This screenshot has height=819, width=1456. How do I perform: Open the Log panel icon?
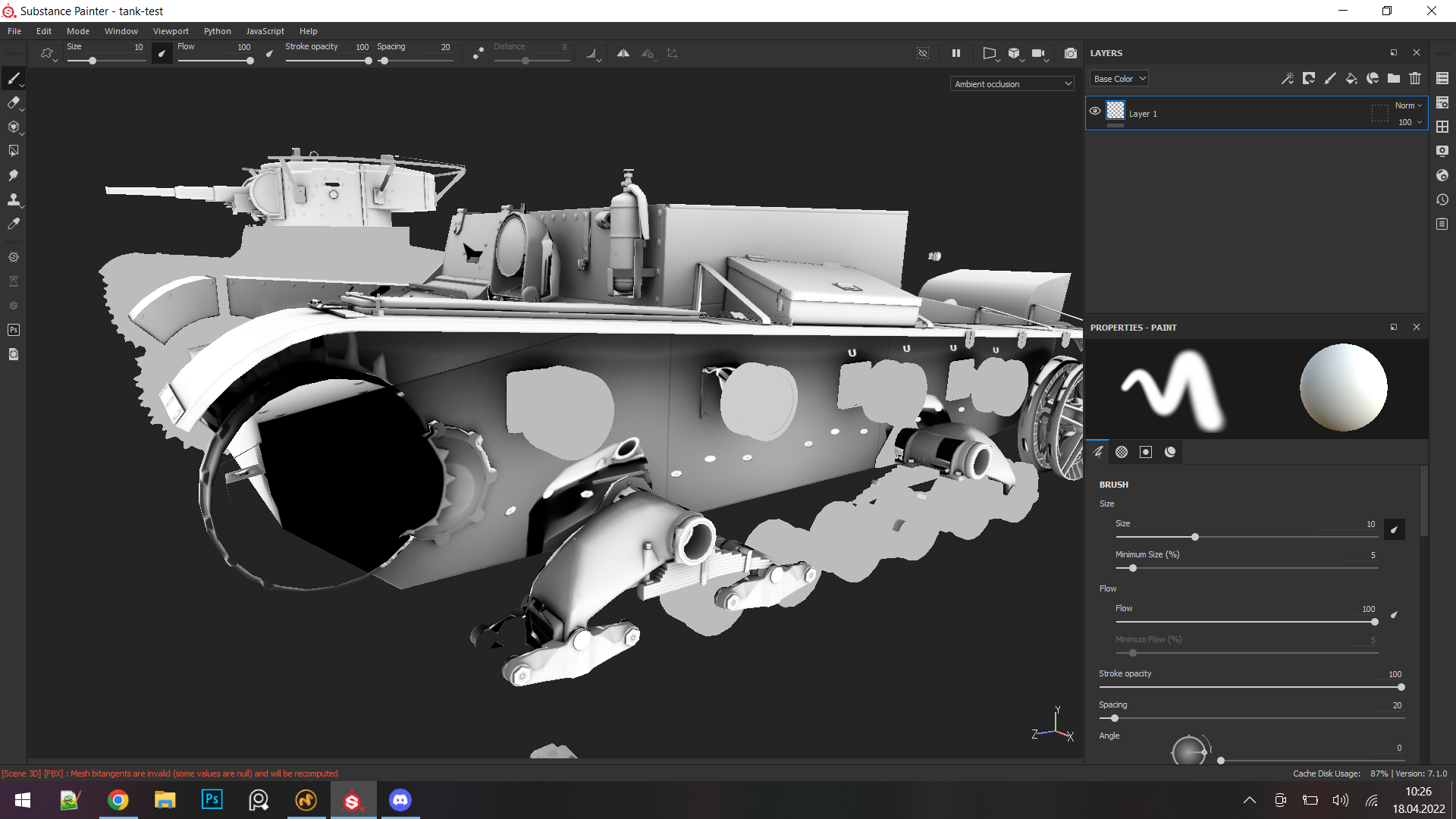1442,224
